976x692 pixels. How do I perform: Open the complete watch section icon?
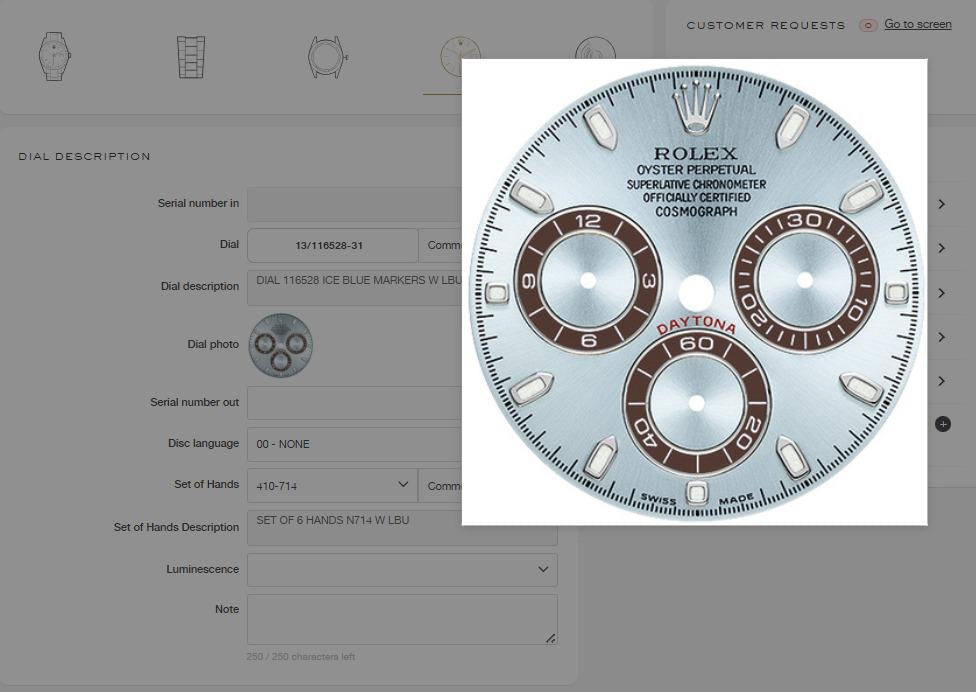54,56
